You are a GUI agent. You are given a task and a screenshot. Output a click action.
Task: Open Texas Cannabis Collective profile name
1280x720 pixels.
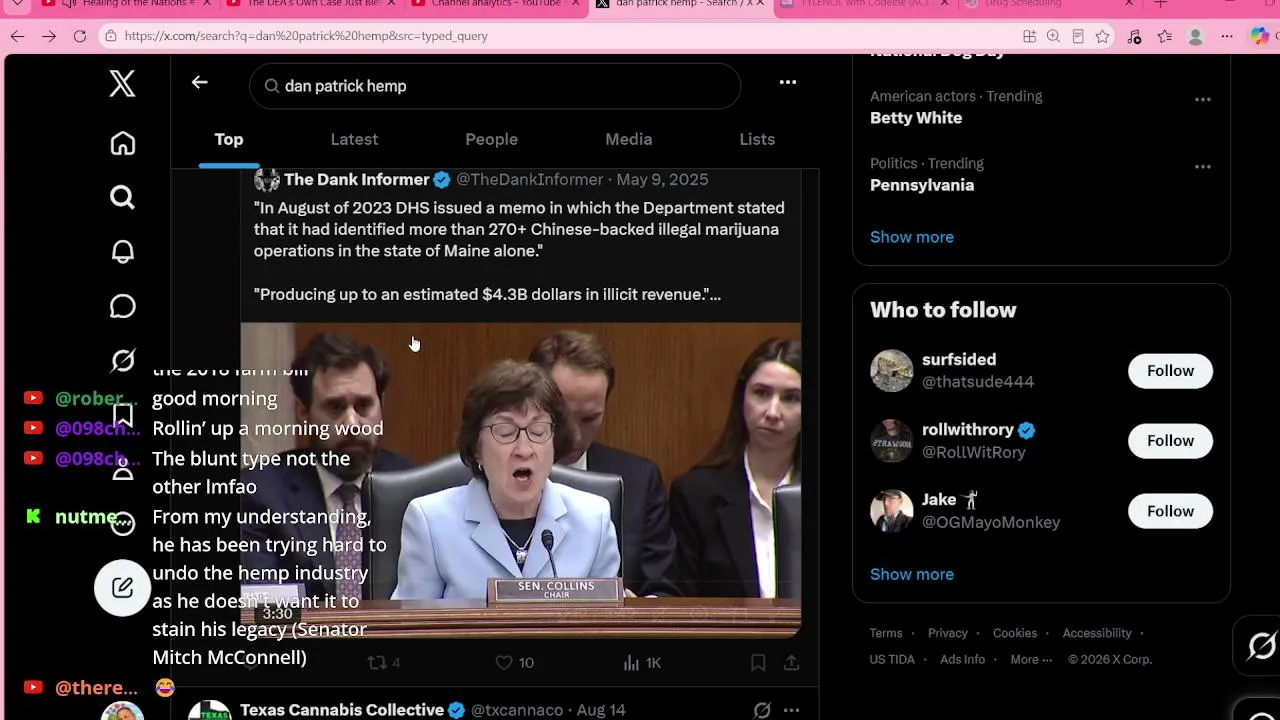(x=342, y=710)
